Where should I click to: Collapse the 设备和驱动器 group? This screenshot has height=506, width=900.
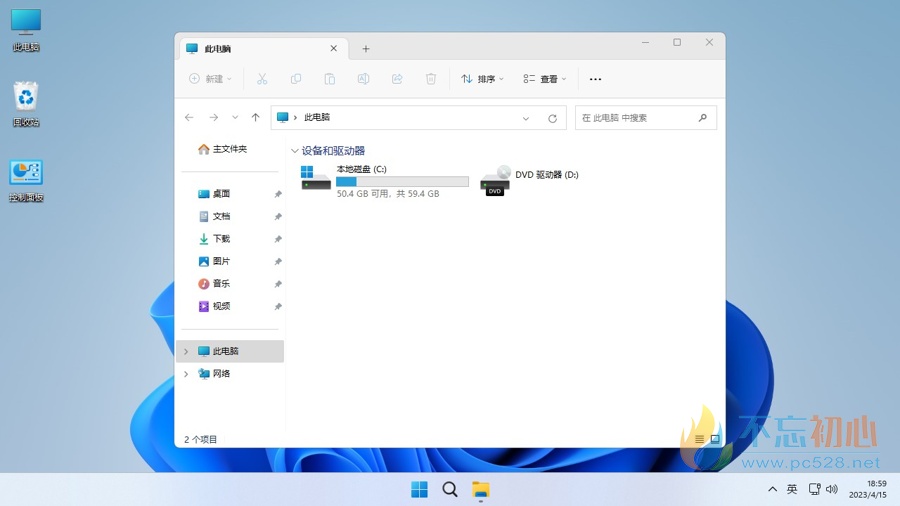(294, 151)
